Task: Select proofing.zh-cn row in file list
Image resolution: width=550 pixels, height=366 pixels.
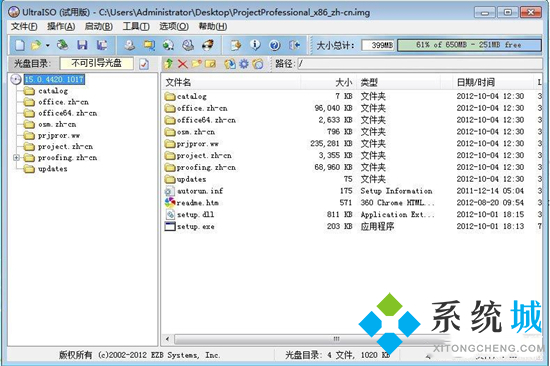Action: pos(352,167)
